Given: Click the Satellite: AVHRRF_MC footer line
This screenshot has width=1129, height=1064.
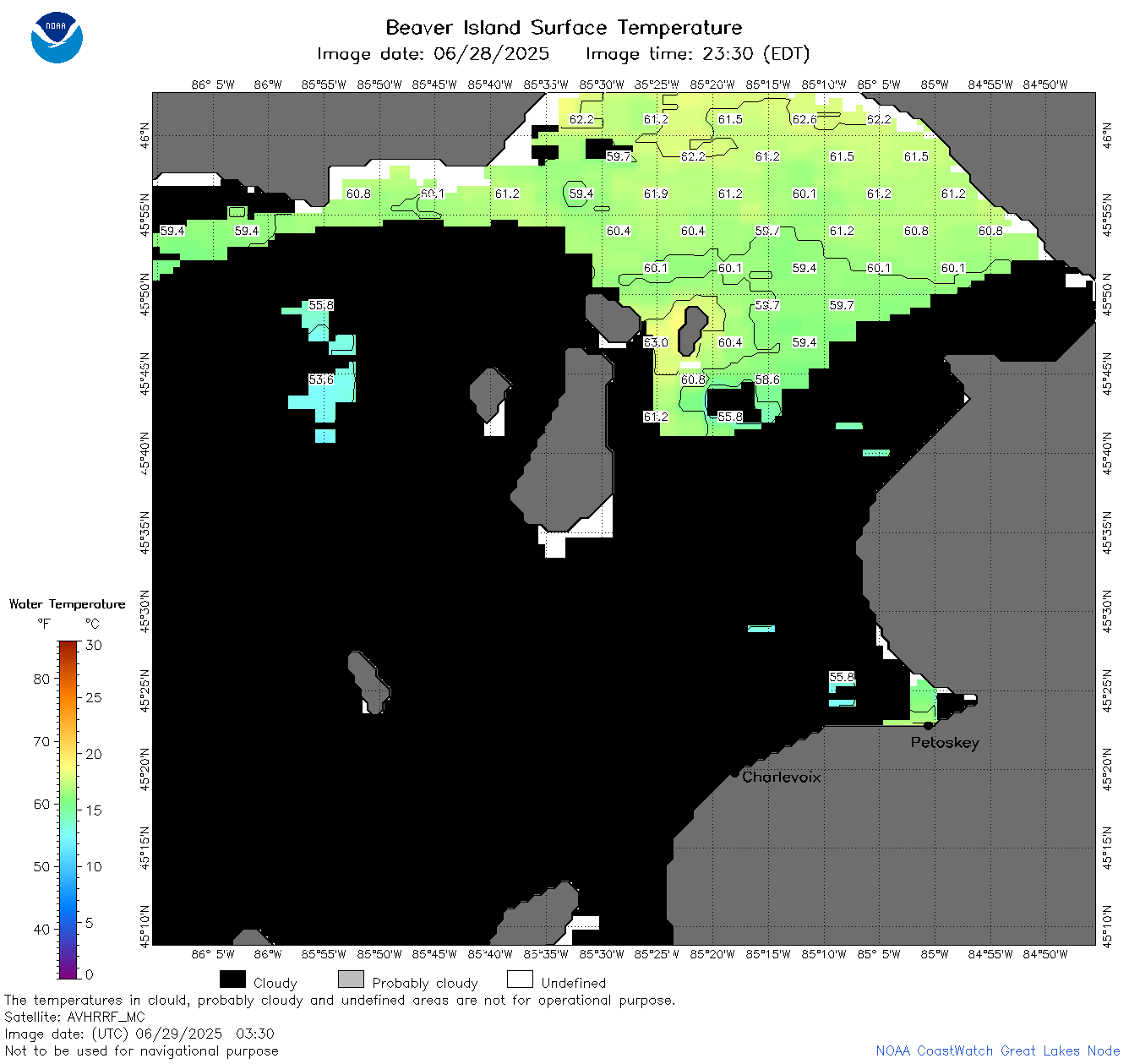Looking at the screenshot, I should click(x=75, y=1017).
